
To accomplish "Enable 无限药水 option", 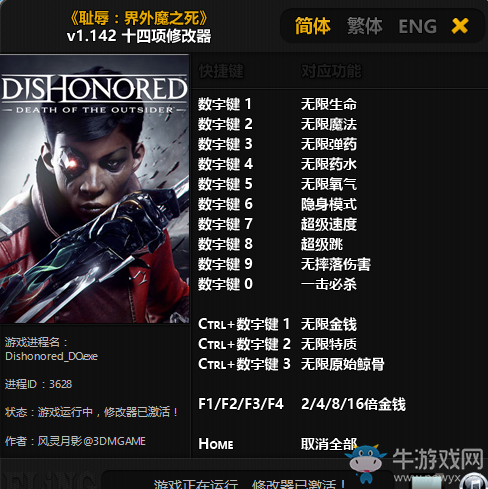I will (329, 164).
